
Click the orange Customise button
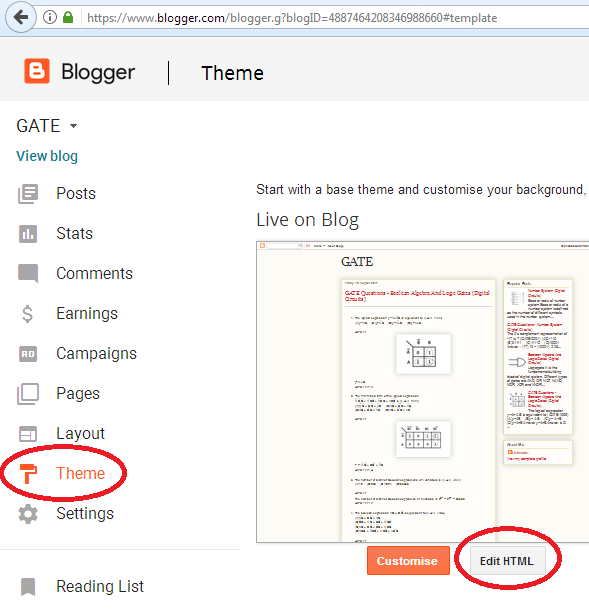(408, 561)
